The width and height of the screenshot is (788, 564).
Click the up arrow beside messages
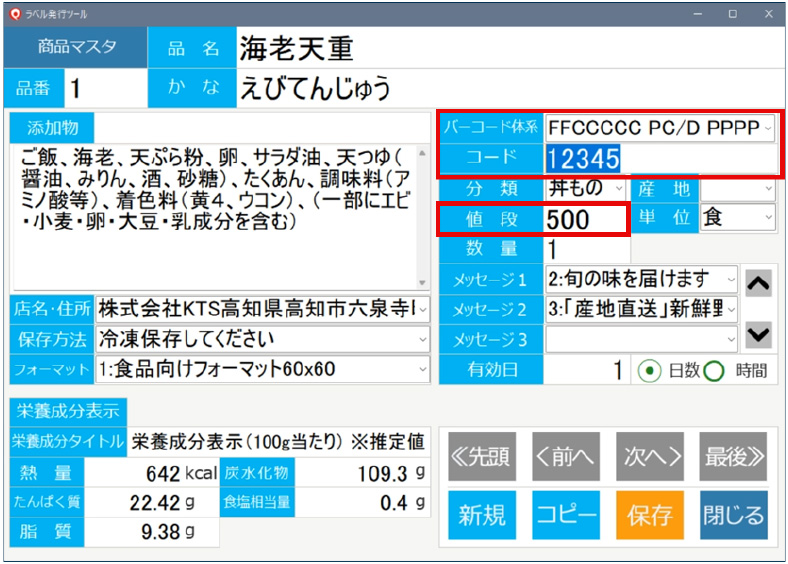click(759, 283)
